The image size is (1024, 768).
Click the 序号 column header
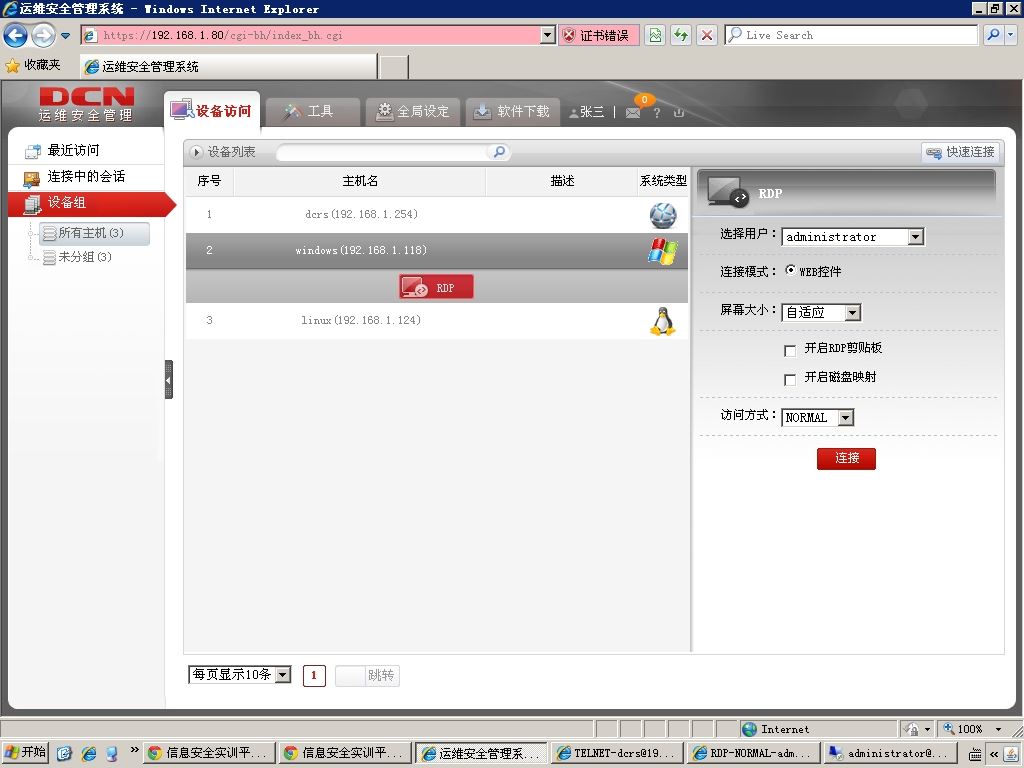[209, 181]
